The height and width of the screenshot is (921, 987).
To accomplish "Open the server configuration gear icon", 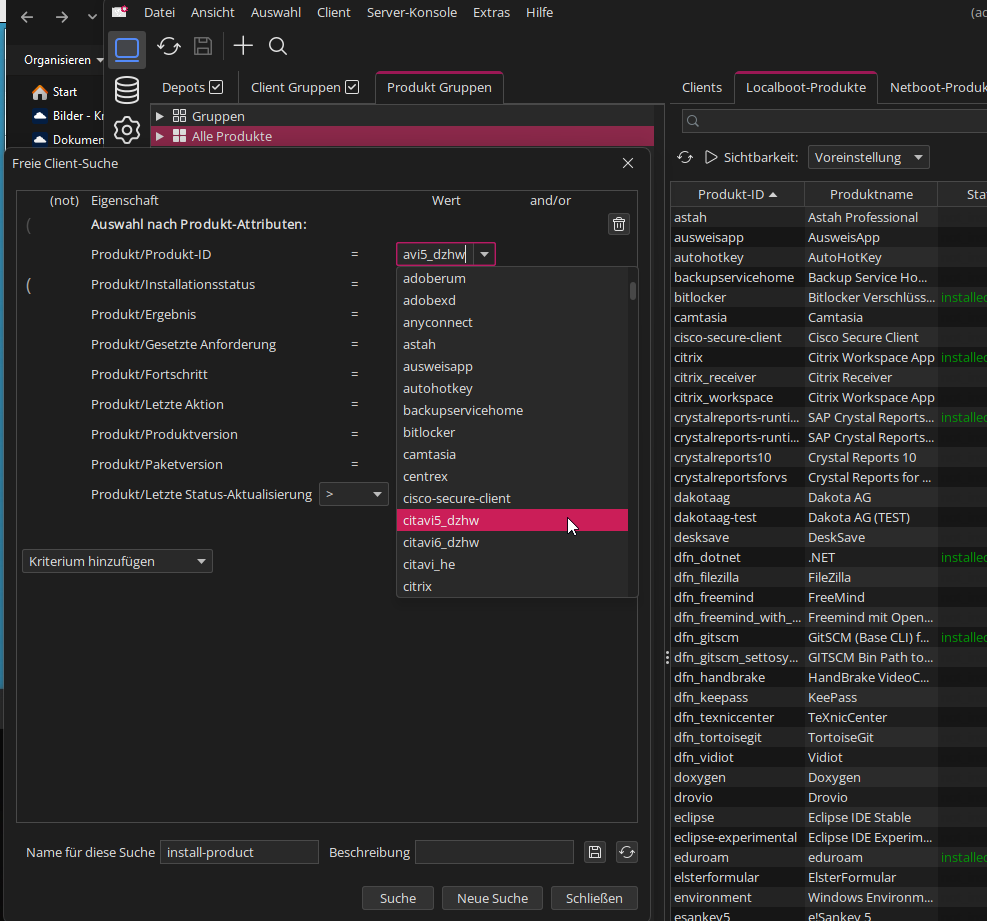I will (x=127, y=130).
